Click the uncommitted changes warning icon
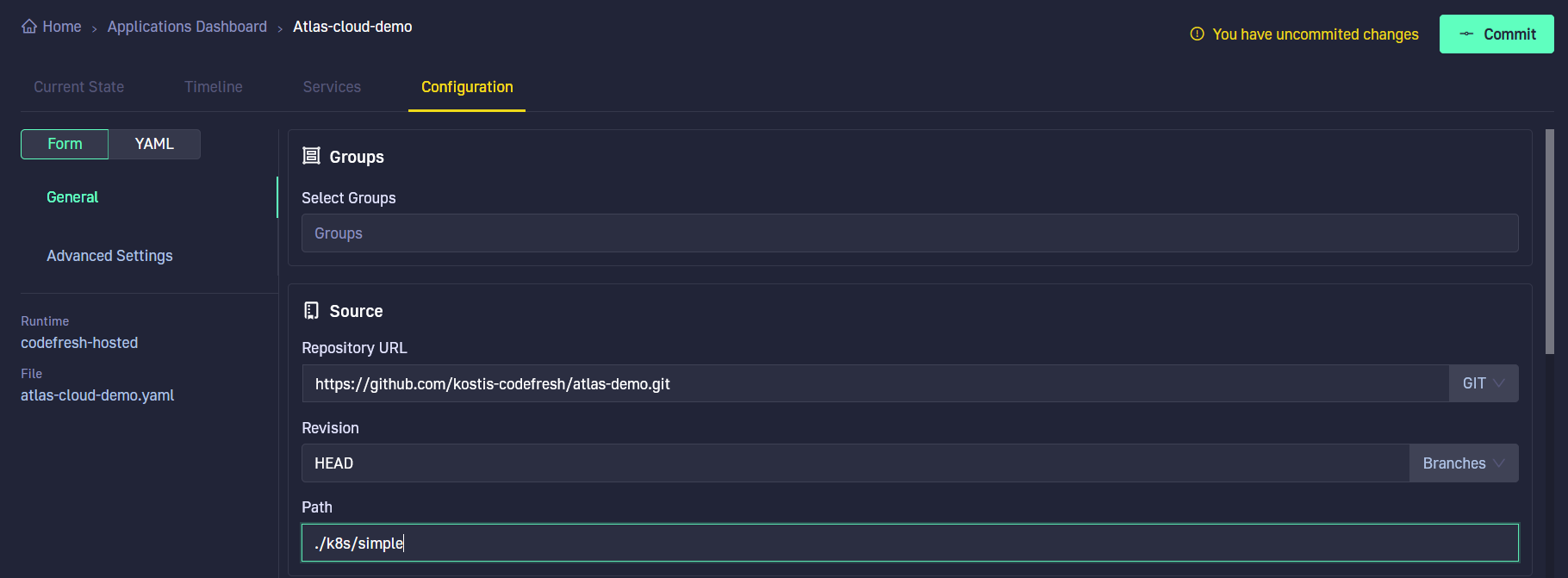 point(1197,34)
